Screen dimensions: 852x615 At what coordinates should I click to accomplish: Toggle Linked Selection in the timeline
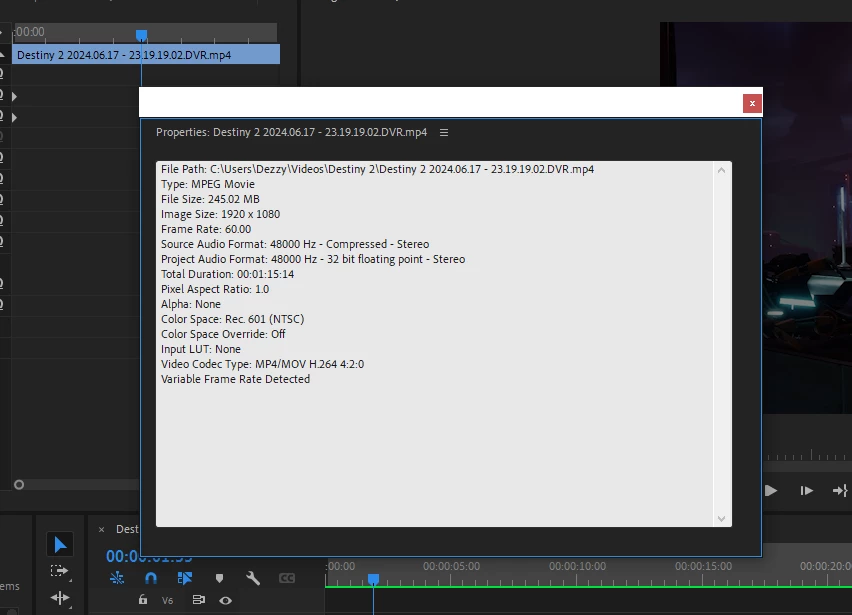click(x=185, y=578)
